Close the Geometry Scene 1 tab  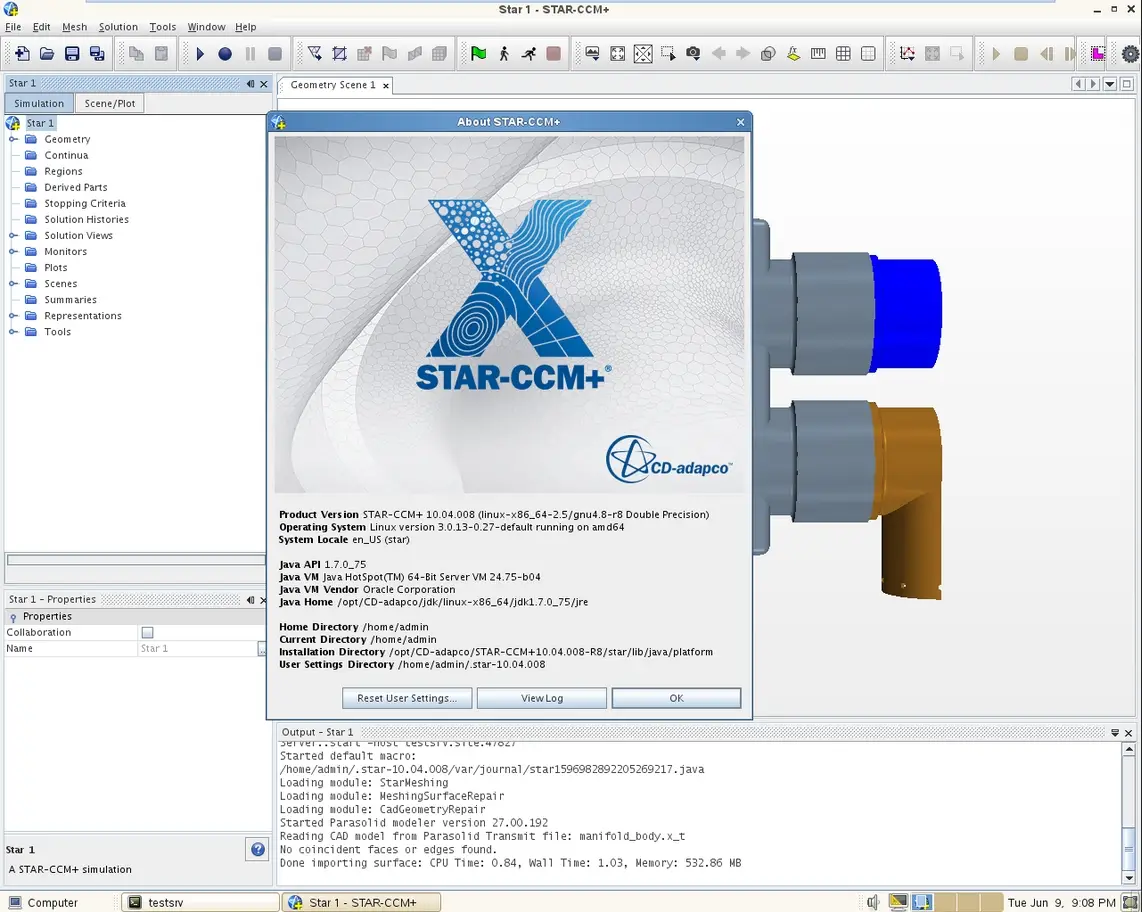point(386,86)
